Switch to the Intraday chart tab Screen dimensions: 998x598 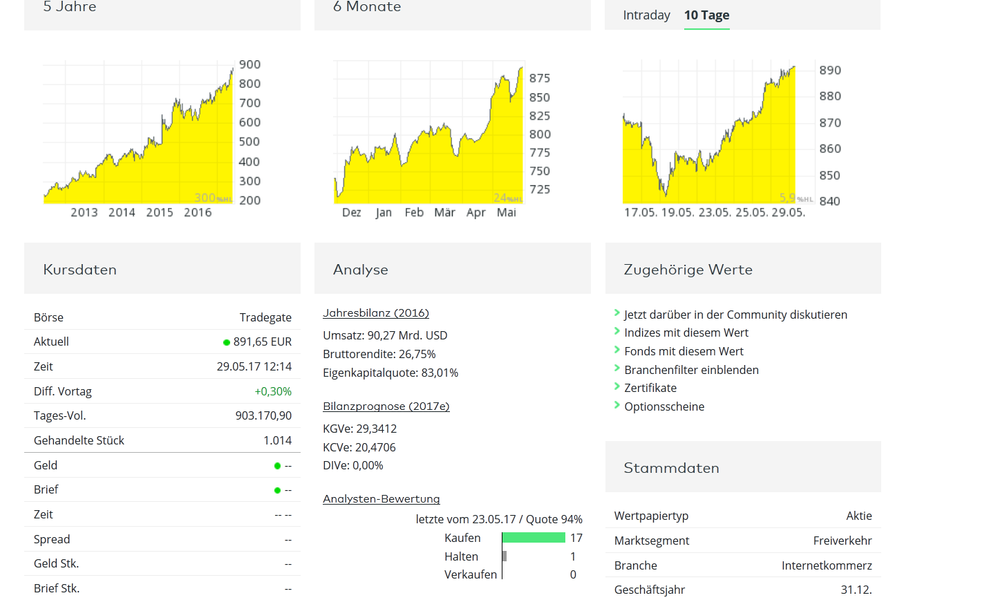point(646,15)
